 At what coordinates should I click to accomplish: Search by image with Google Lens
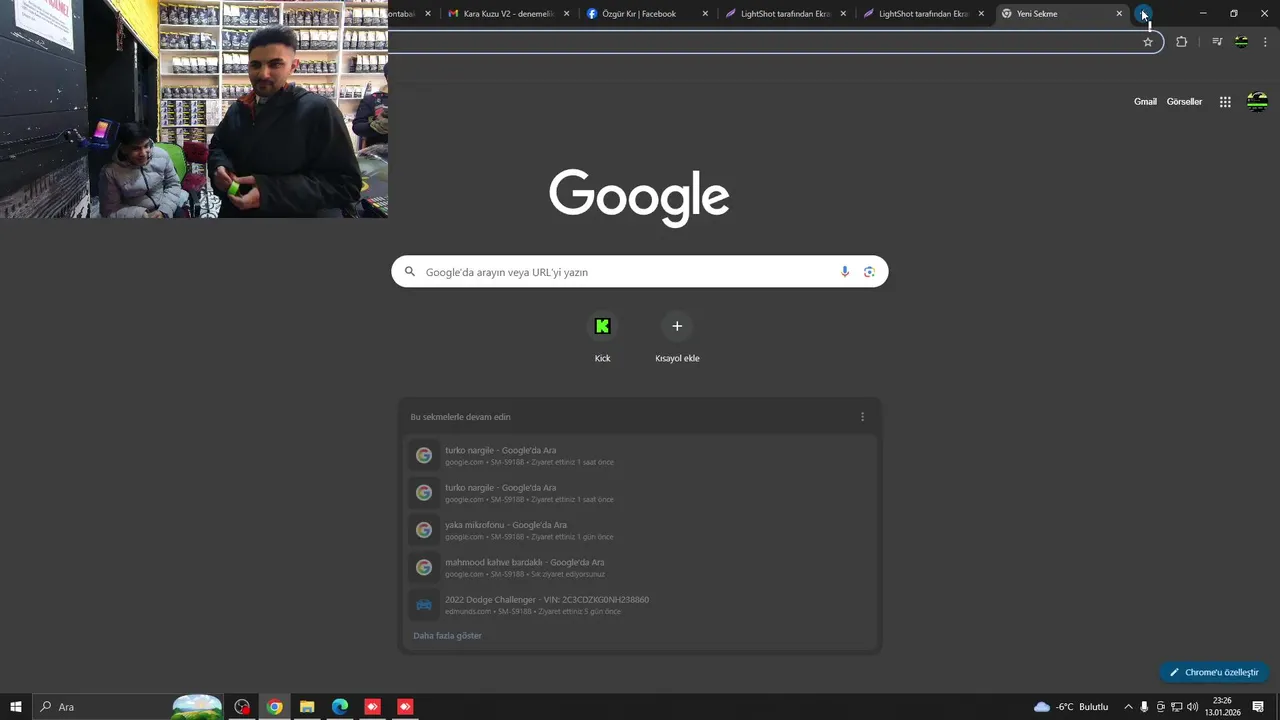click(x=869, y=272)
